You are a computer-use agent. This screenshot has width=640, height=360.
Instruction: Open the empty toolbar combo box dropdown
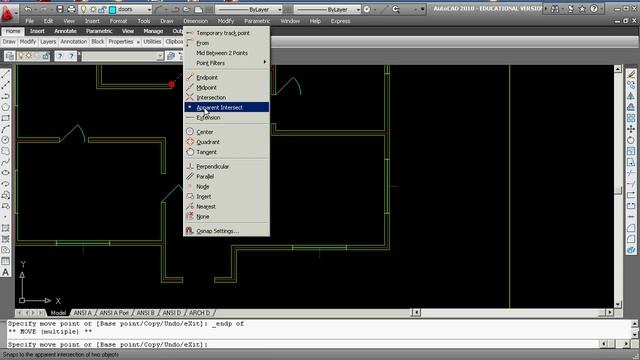click(x=160, y=56)
